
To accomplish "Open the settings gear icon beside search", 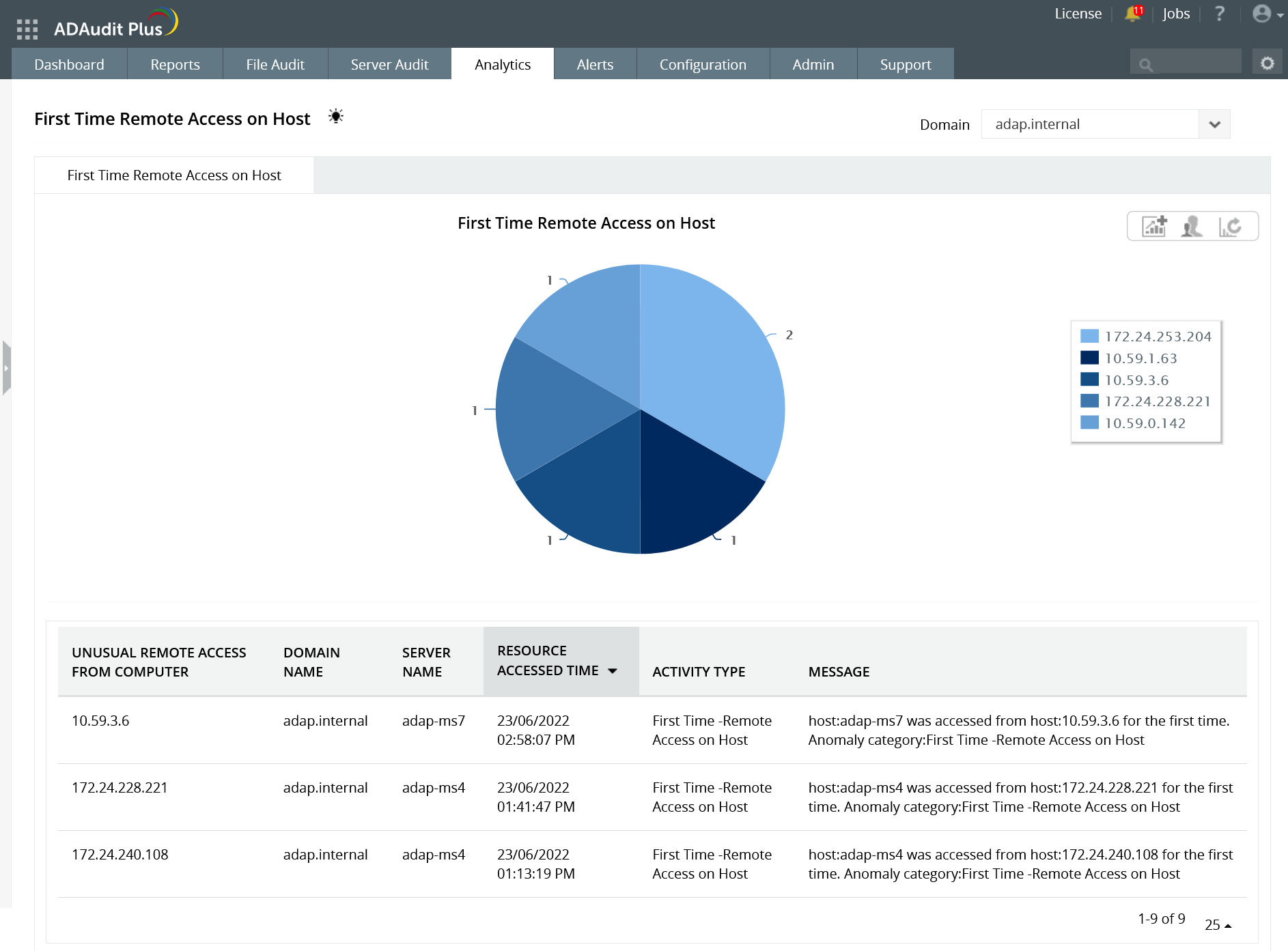I will click(1268, 63).
